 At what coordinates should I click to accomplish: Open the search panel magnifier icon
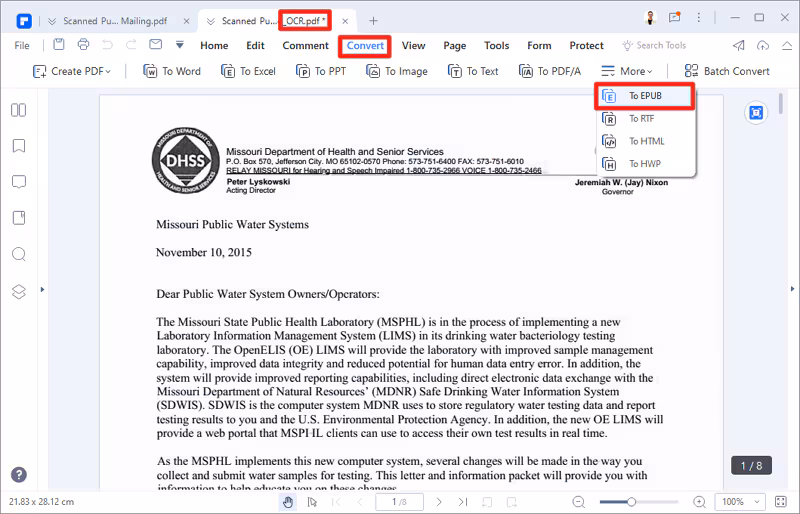(x=19, y=254)
